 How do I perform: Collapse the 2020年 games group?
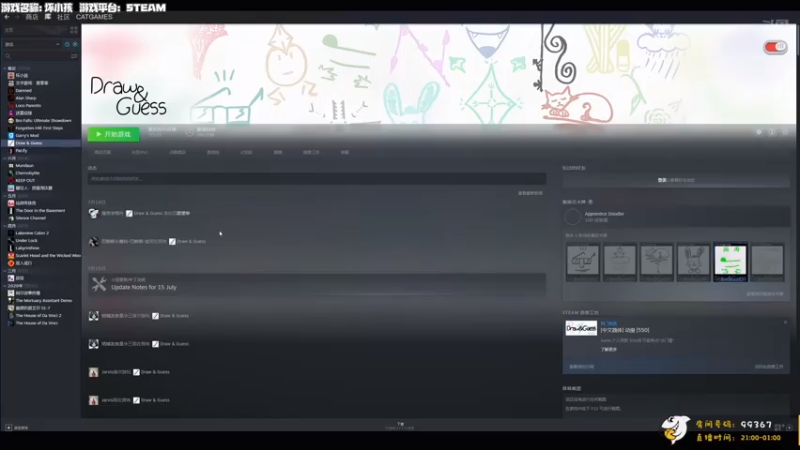(5, 286)
